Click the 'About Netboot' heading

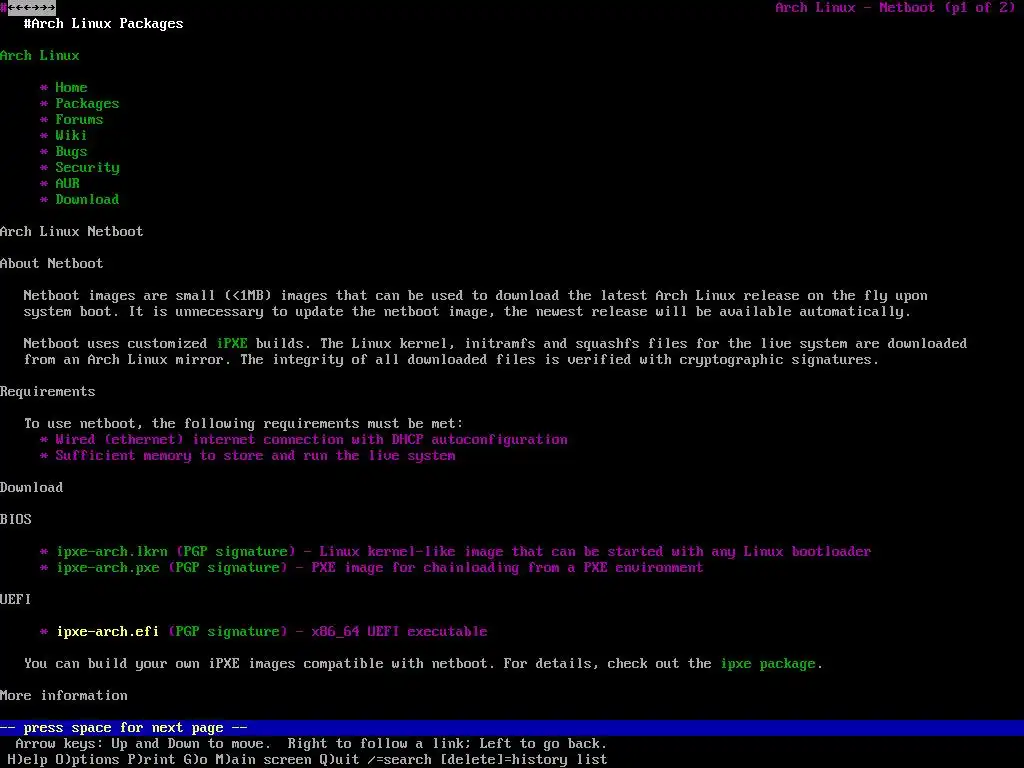click(52, 263)
